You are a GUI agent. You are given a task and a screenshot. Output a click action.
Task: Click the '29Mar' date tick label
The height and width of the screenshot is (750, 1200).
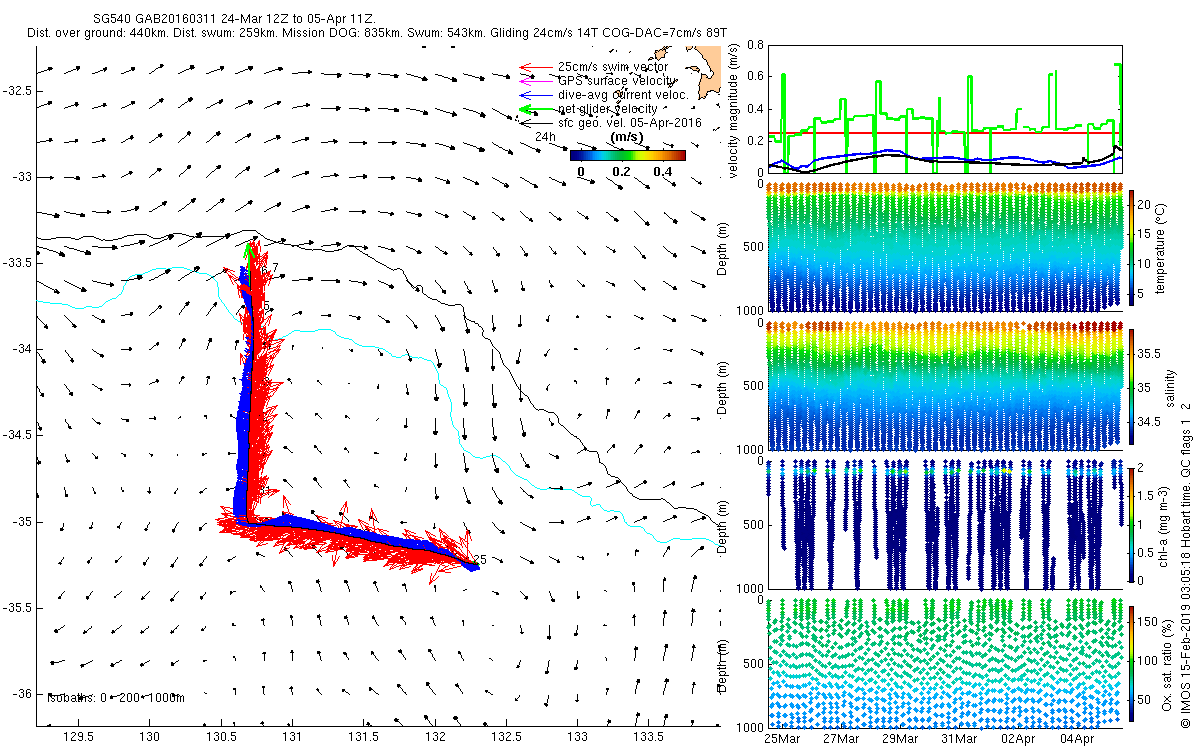(900, 739)
